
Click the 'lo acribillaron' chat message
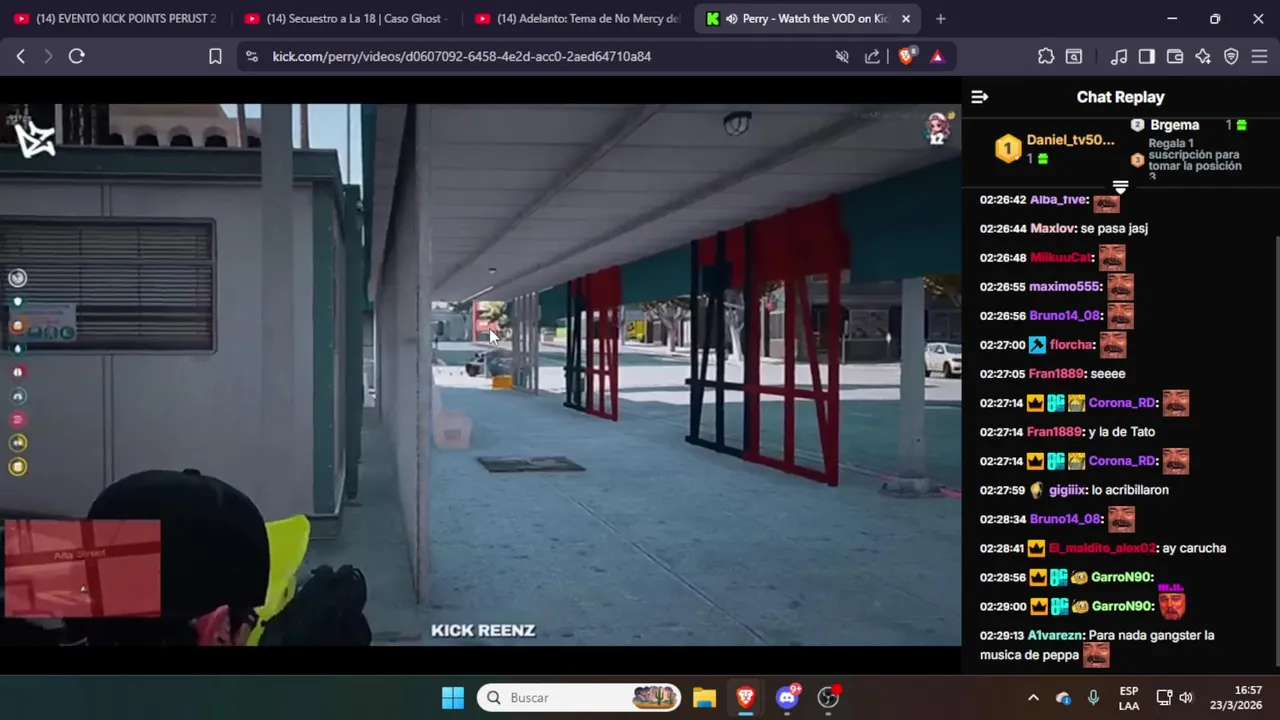(1130, 491)
